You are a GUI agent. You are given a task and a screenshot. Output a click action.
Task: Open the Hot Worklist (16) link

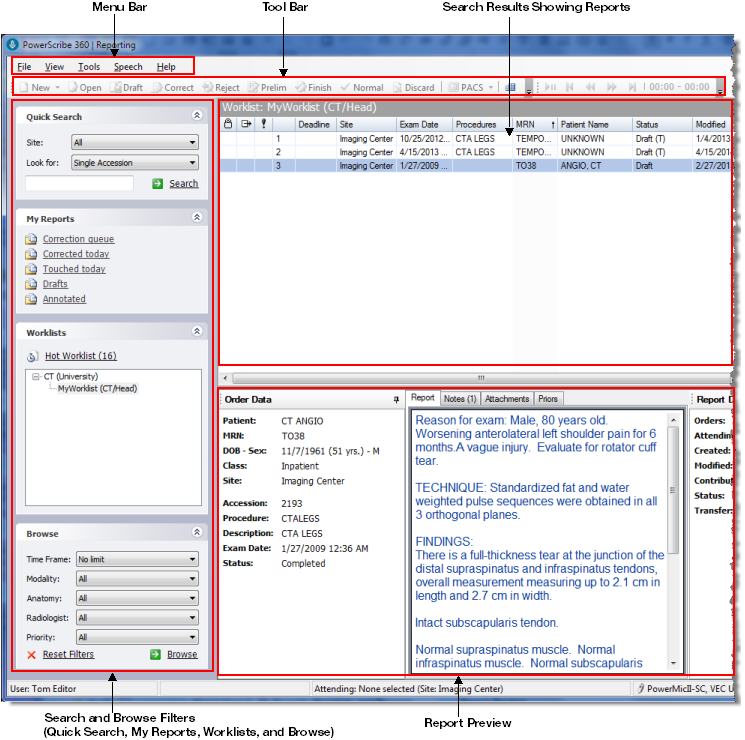click(81, 356)
